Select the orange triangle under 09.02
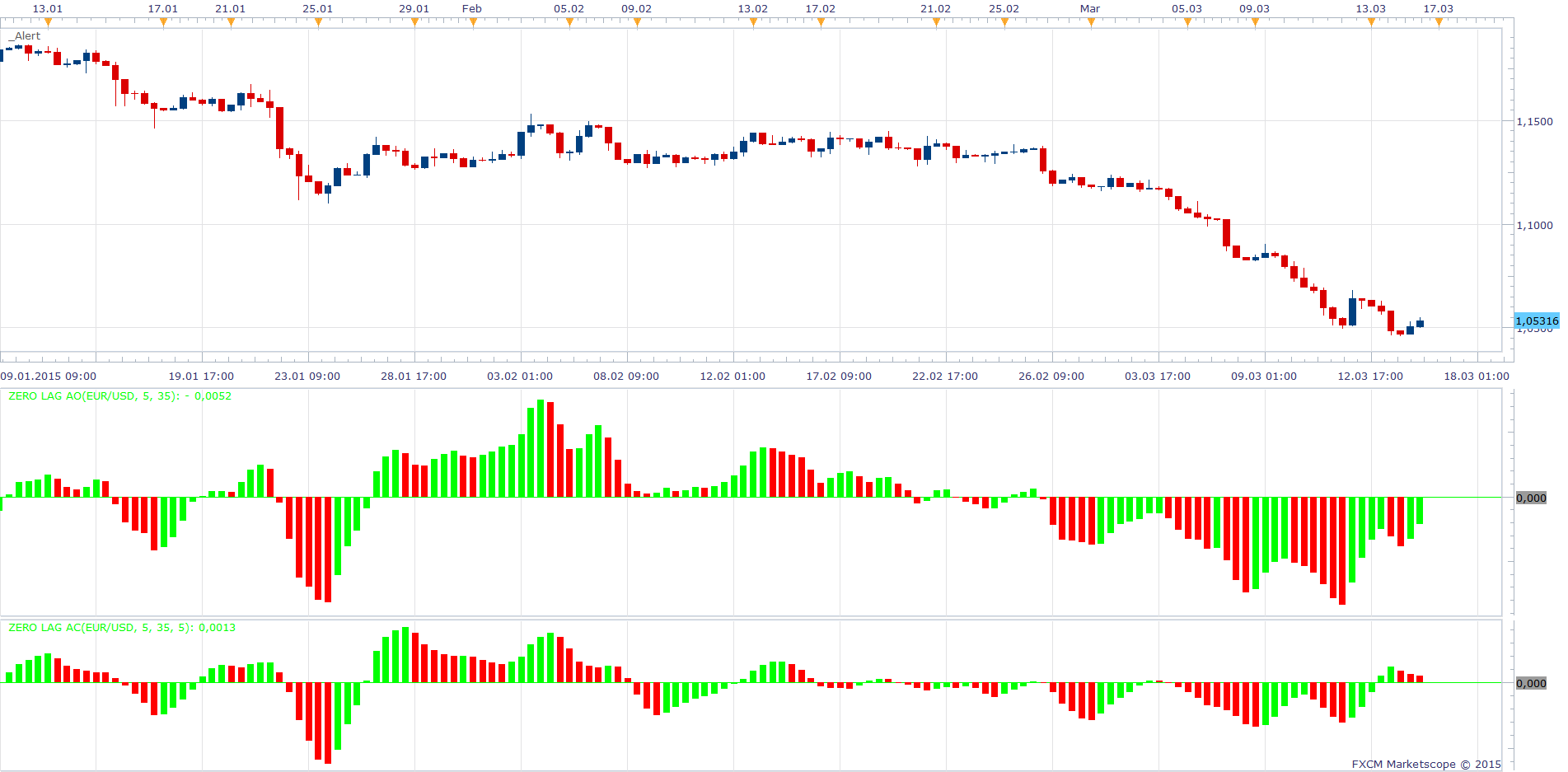Screen dimensions: 1568x772 [637, 22]
